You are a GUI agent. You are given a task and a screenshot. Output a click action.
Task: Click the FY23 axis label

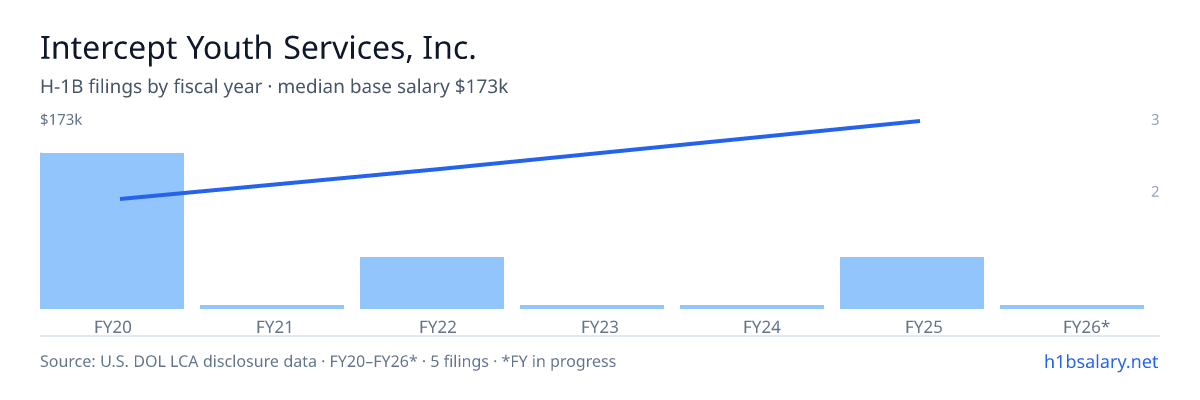tap(592, 326)
